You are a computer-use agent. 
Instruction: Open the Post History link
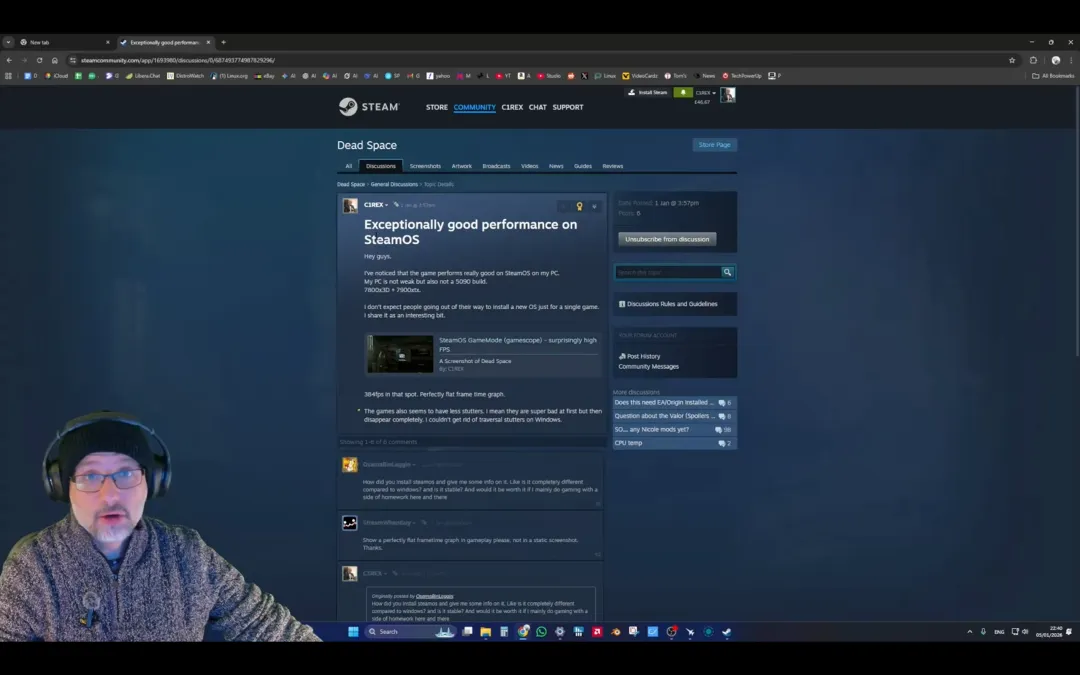643,356
